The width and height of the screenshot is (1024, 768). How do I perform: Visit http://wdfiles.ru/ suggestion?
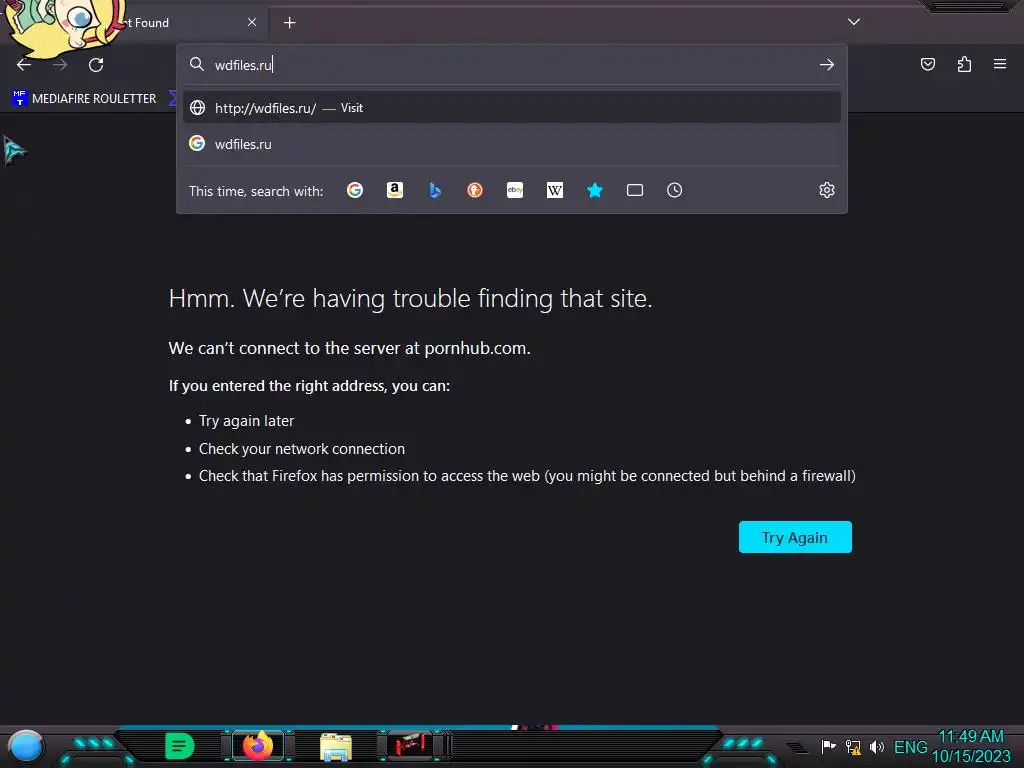click(x=512, y=108)
